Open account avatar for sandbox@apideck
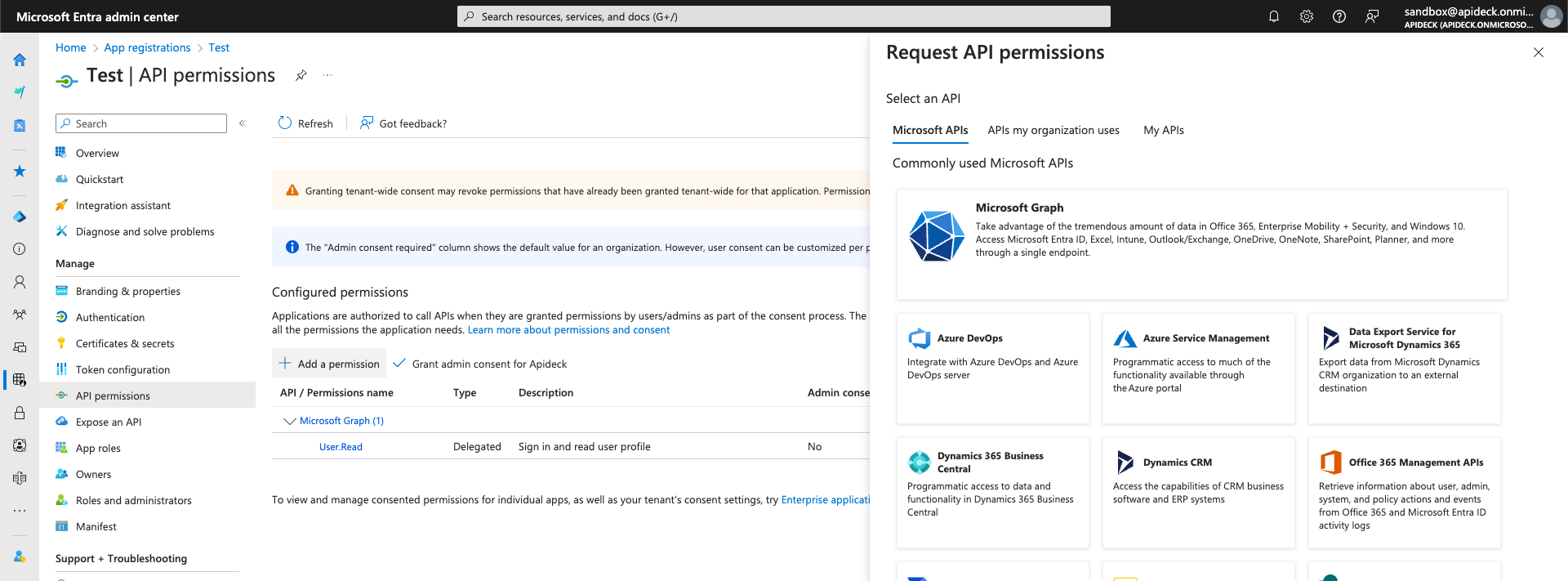Viewport: 1568px width, 581px height. tap(1551, 16)
